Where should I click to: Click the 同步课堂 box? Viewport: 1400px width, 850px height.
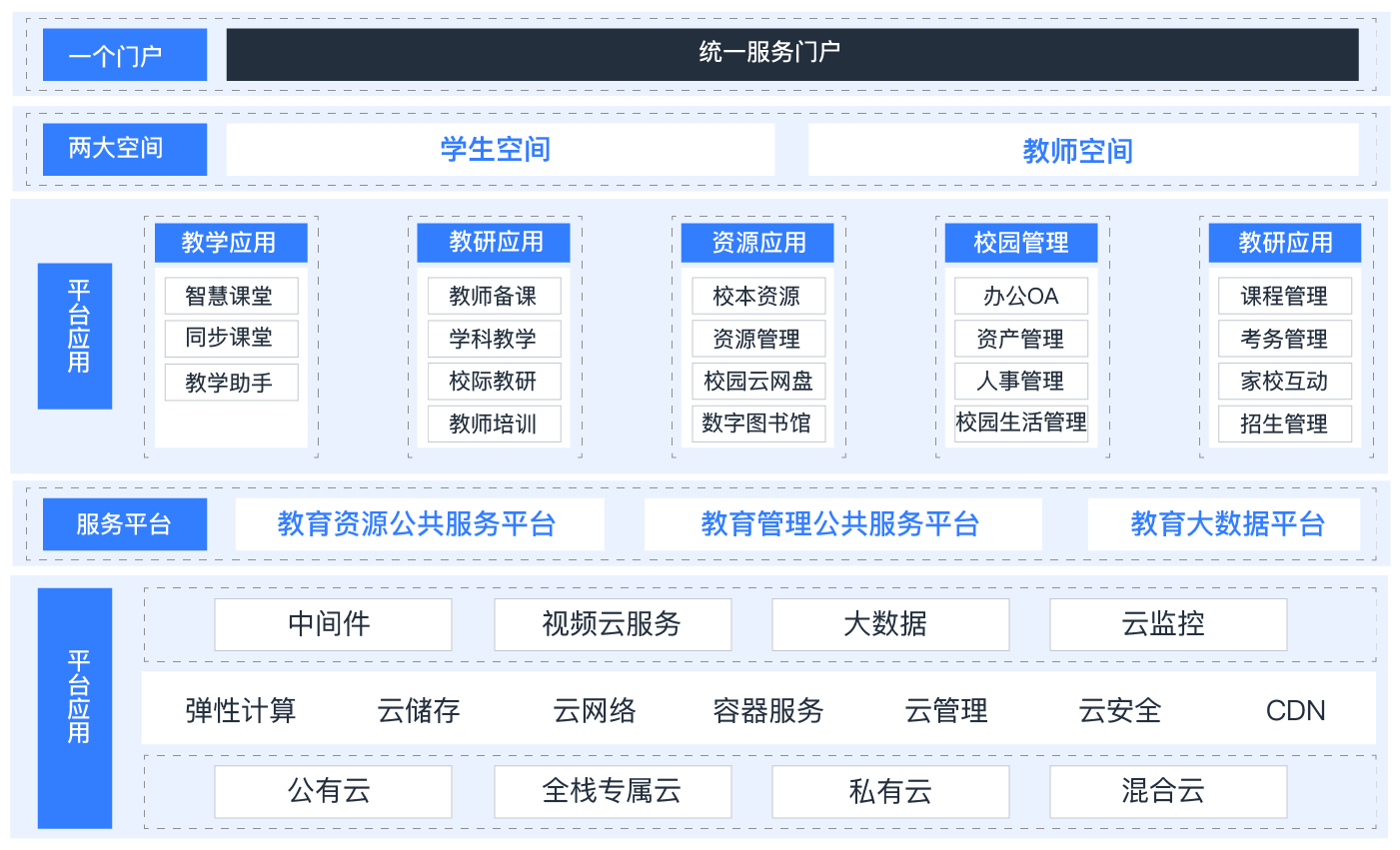coord(231,339)
